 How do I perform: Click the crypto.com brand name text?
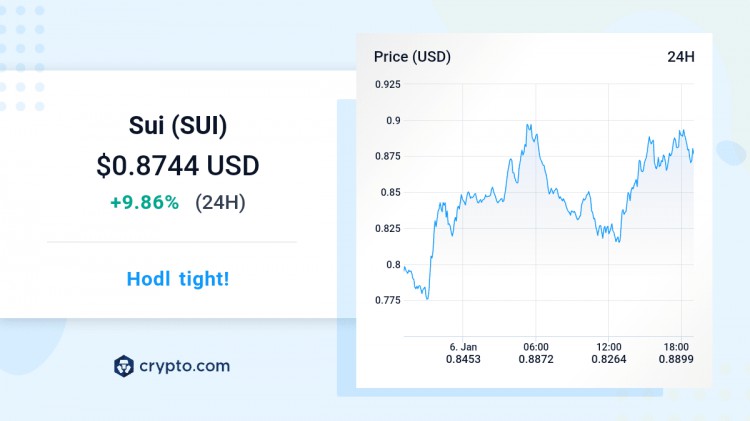[x=185, y=366]
